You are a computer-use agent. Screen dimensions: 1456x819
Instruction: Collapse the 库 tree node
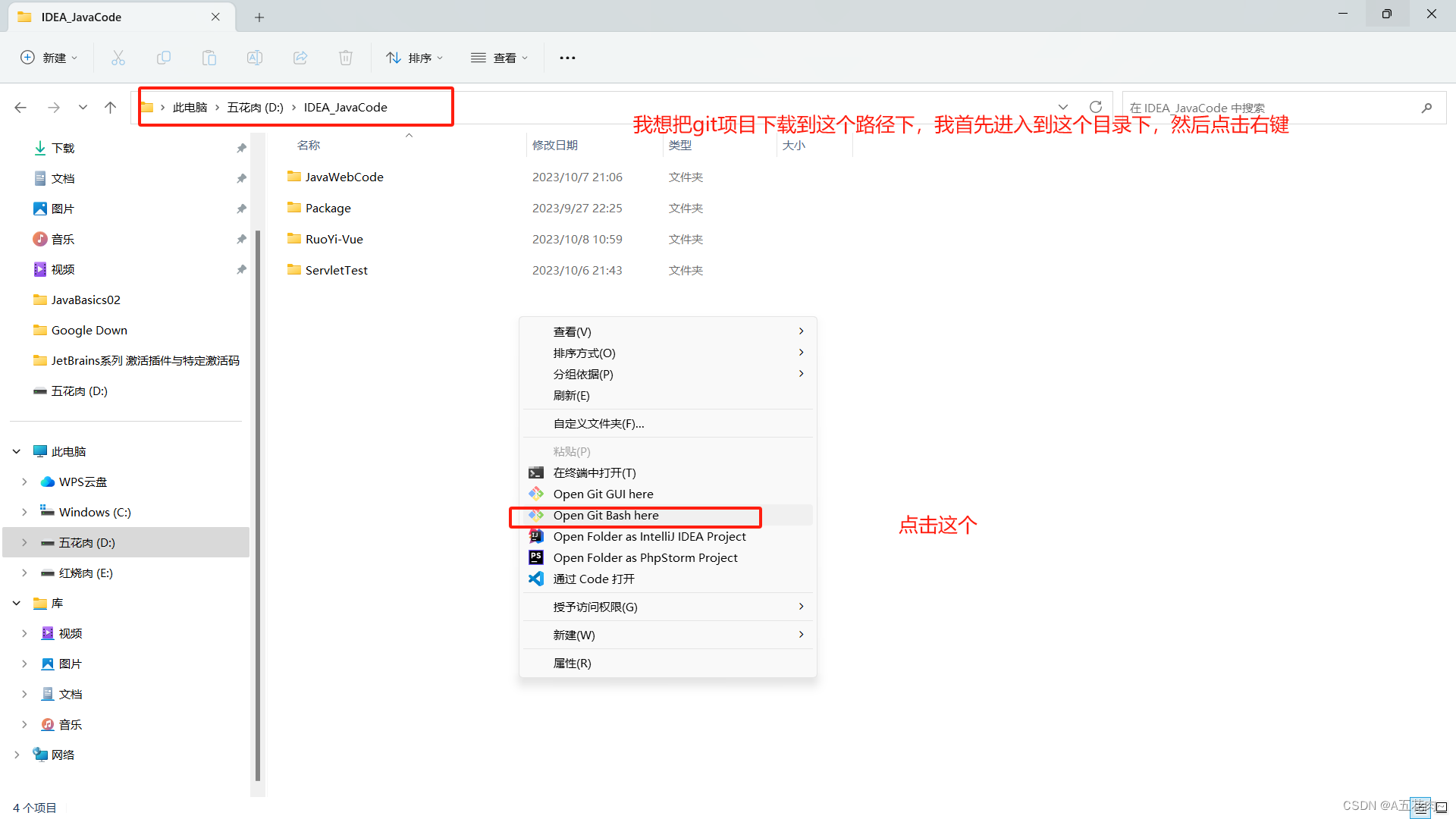17,603
